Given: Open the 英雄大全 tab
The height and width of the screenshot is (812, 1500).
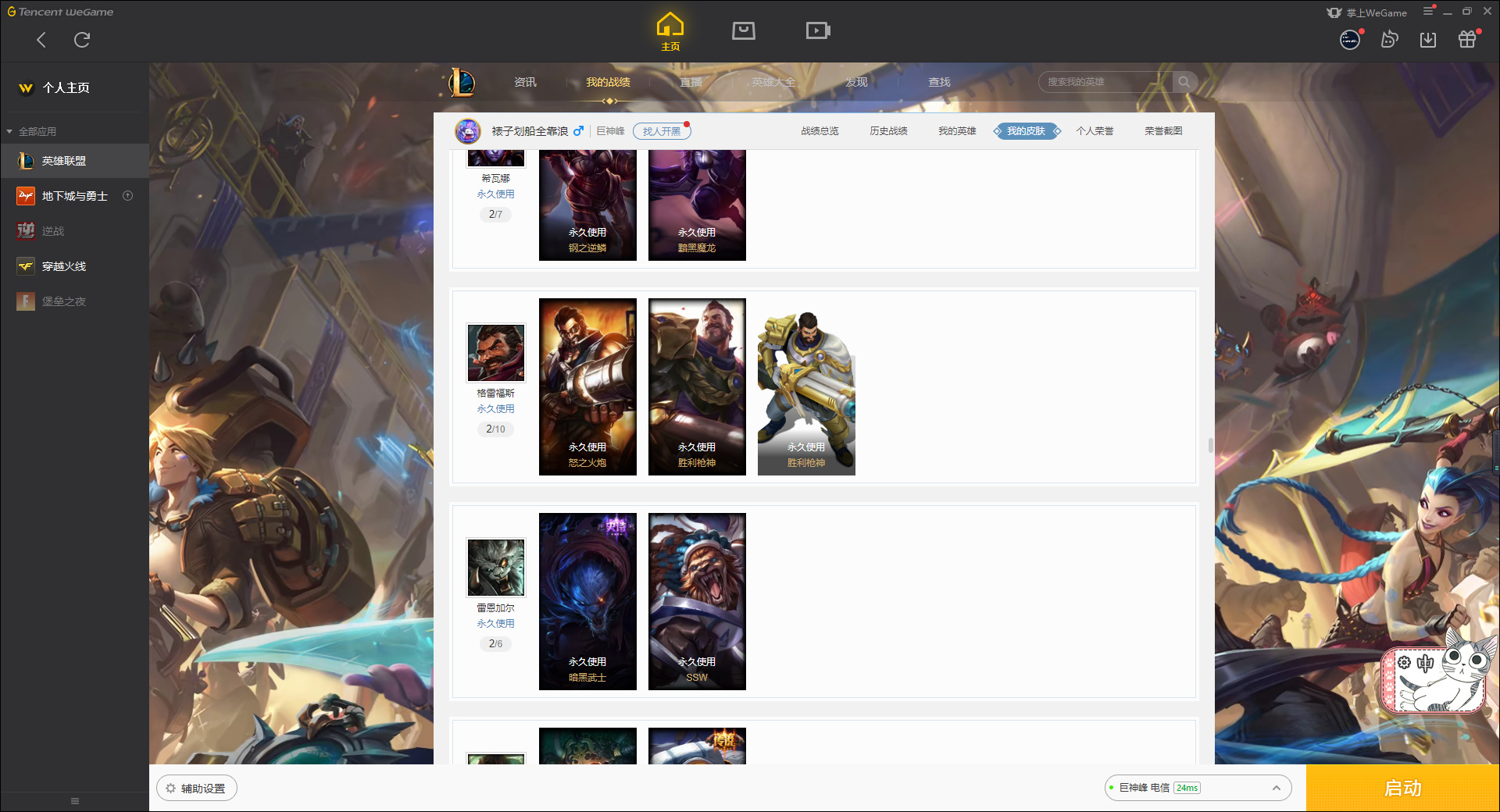Looking at the screenshot, I should pos(773,82).
